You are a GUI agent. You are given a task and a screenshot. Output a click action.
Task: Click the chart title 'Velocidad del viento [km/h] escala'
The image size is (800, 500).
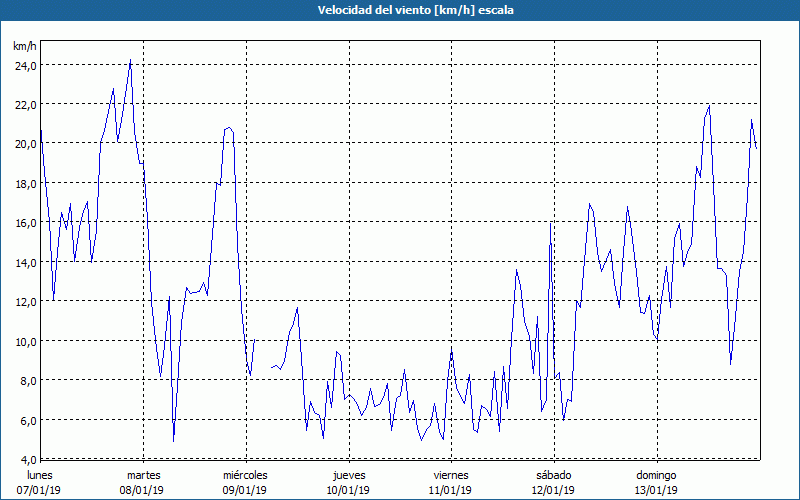(x=415, y=10)
